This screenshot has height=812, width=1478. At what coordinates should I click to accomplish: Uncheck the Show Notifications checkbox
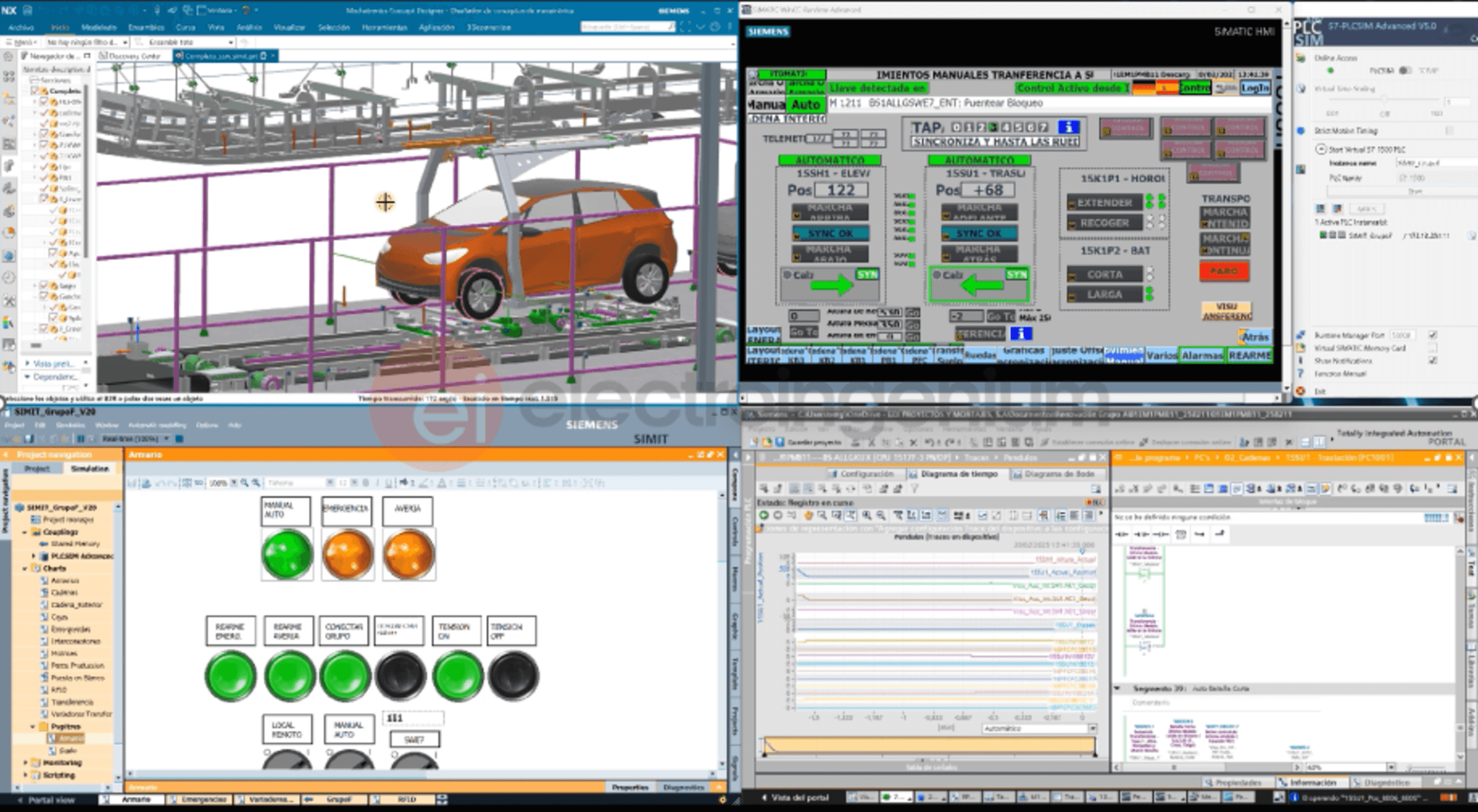pos(1432,361)
